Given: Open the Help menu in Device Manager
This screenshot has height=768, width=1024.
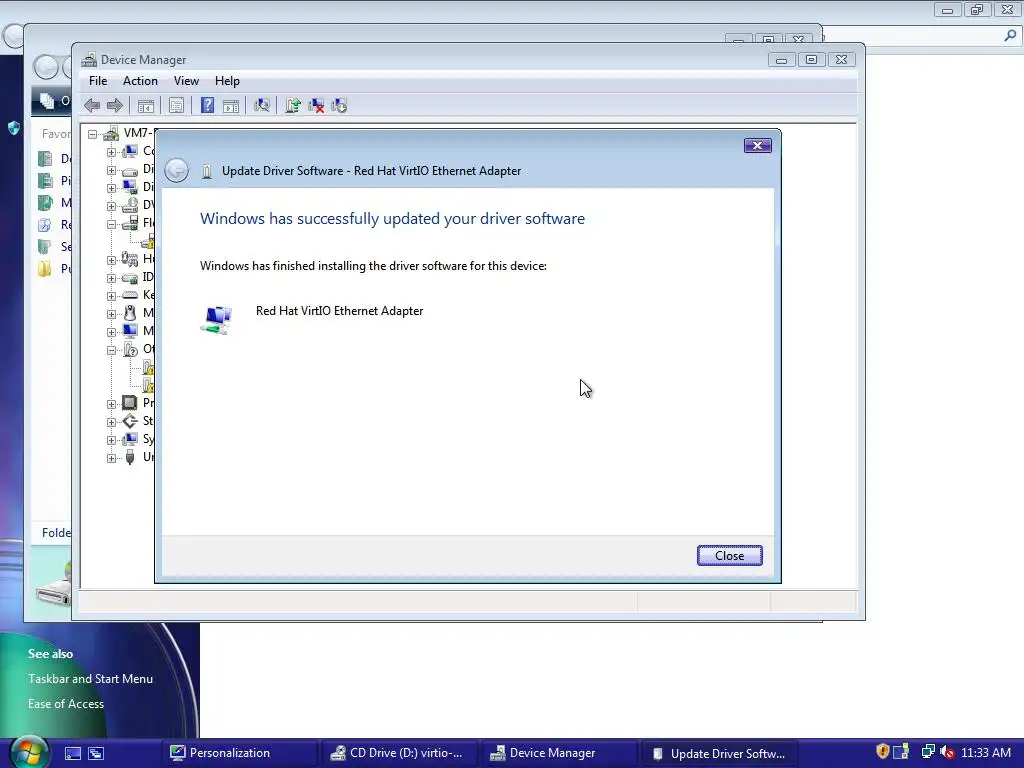Looking at the screenshot, I should (227, 81).
